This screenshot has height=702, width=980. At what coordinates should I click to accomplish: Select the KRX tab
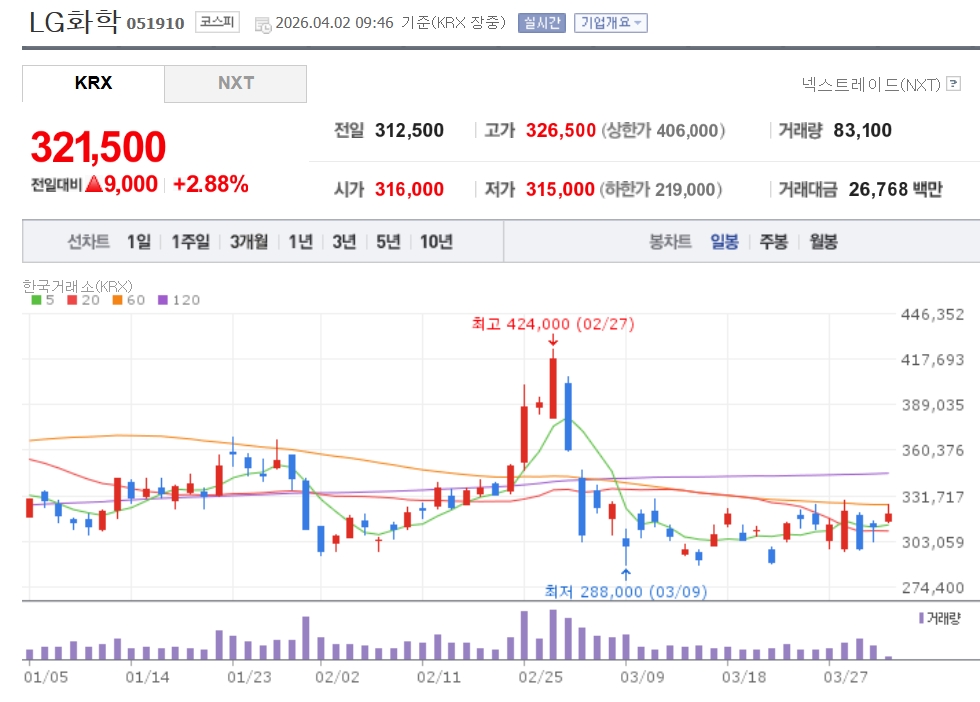[93, 83]
